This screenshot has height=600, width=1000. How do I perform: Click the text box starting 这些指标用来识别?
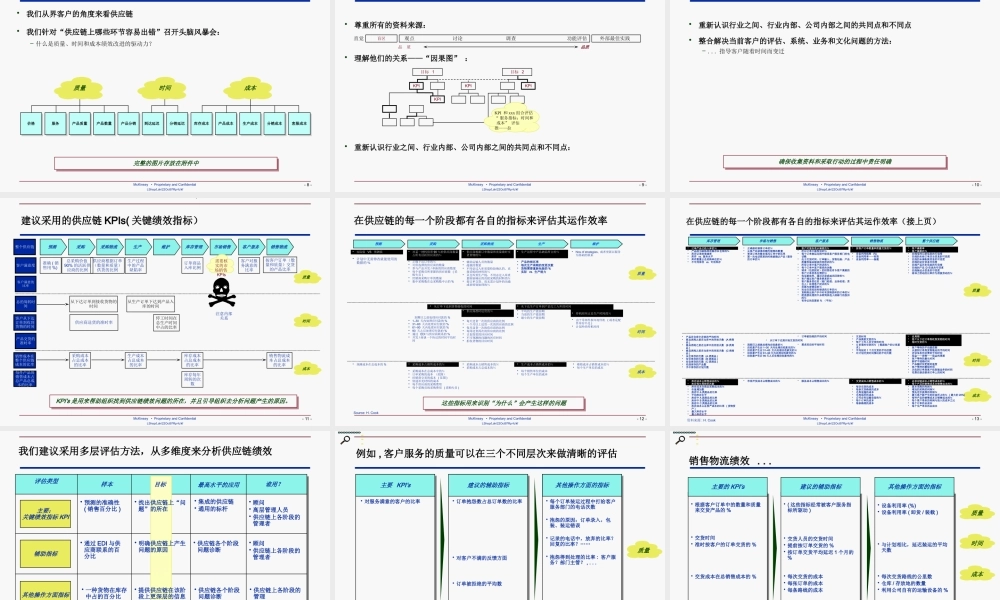tap(504, 403)
